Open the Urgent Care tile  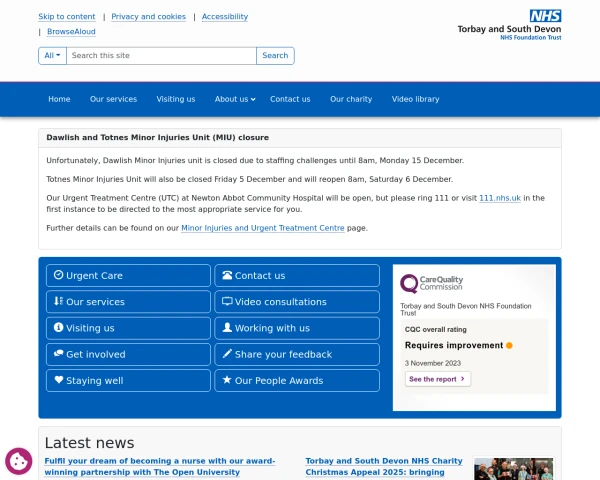pos(128,276)
